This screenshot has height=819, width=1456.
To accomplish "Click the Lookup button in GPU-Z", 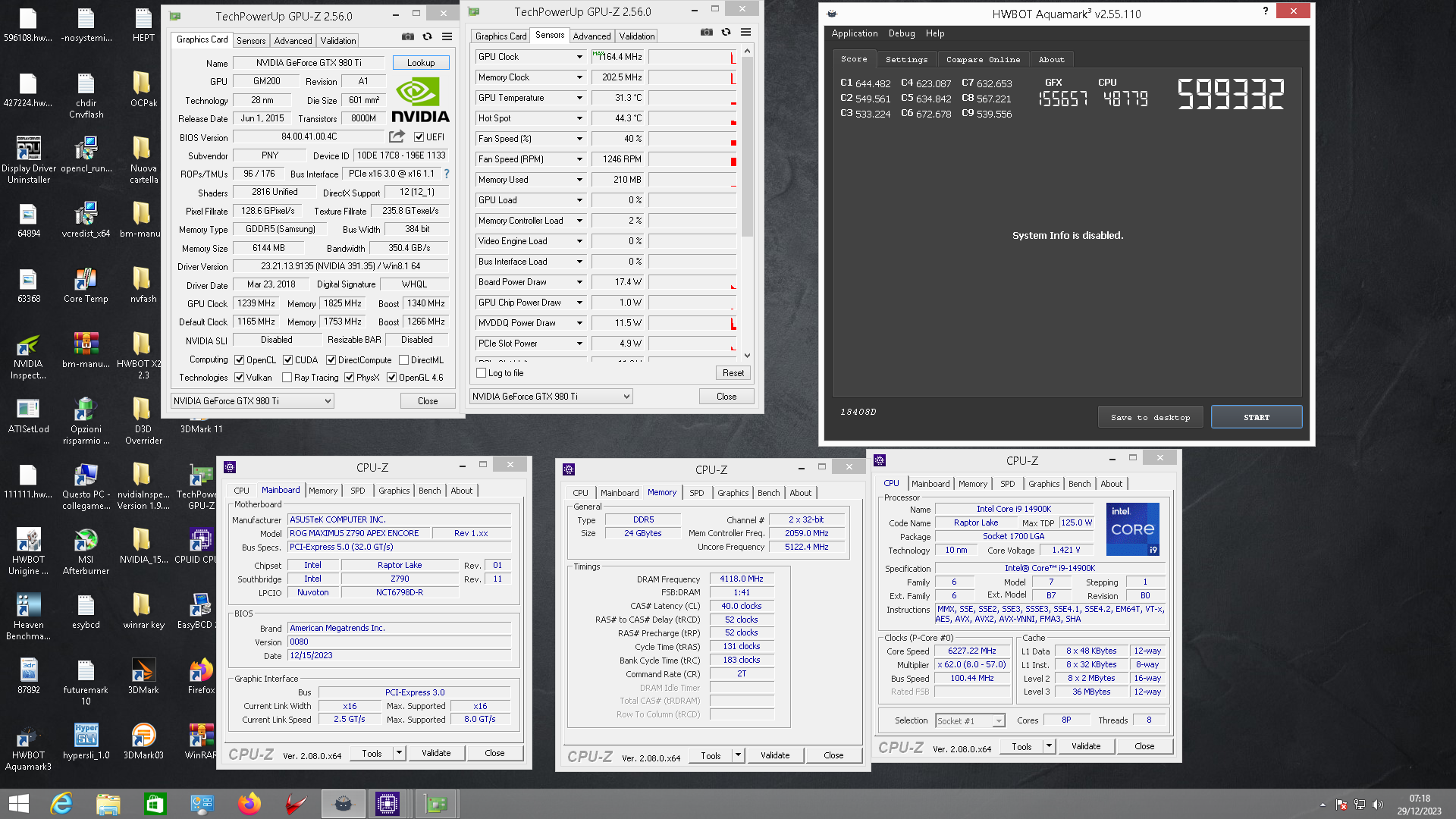I will [421, 63].
